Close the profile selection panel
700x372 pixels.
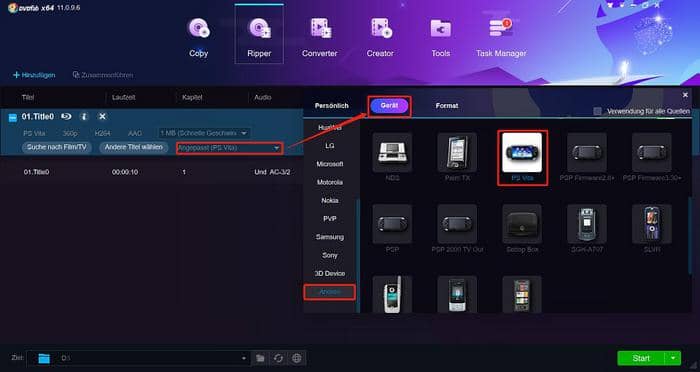(x=685, y=95)
